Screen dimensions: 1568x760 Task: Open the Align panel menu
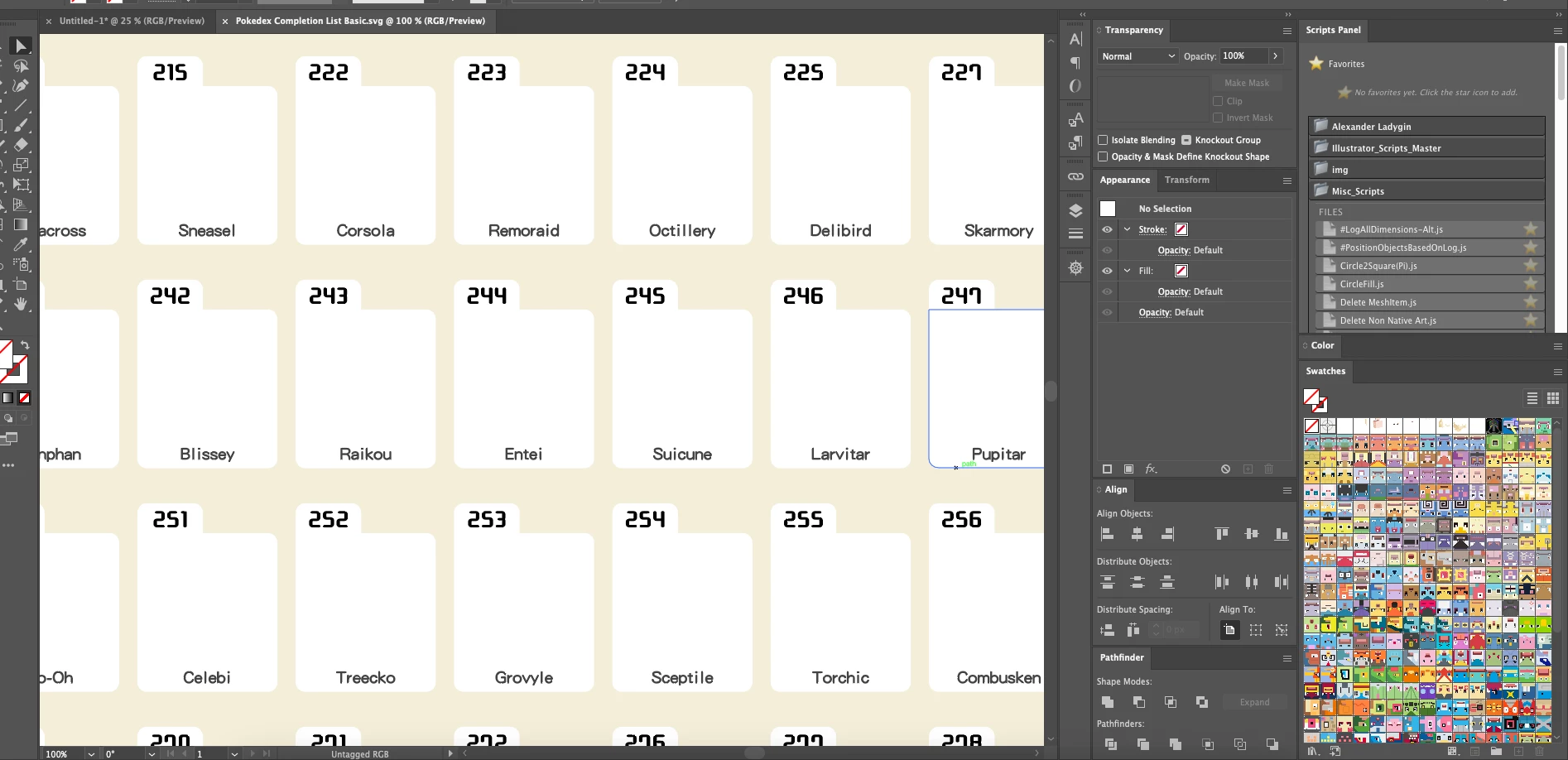[1287, 490]
